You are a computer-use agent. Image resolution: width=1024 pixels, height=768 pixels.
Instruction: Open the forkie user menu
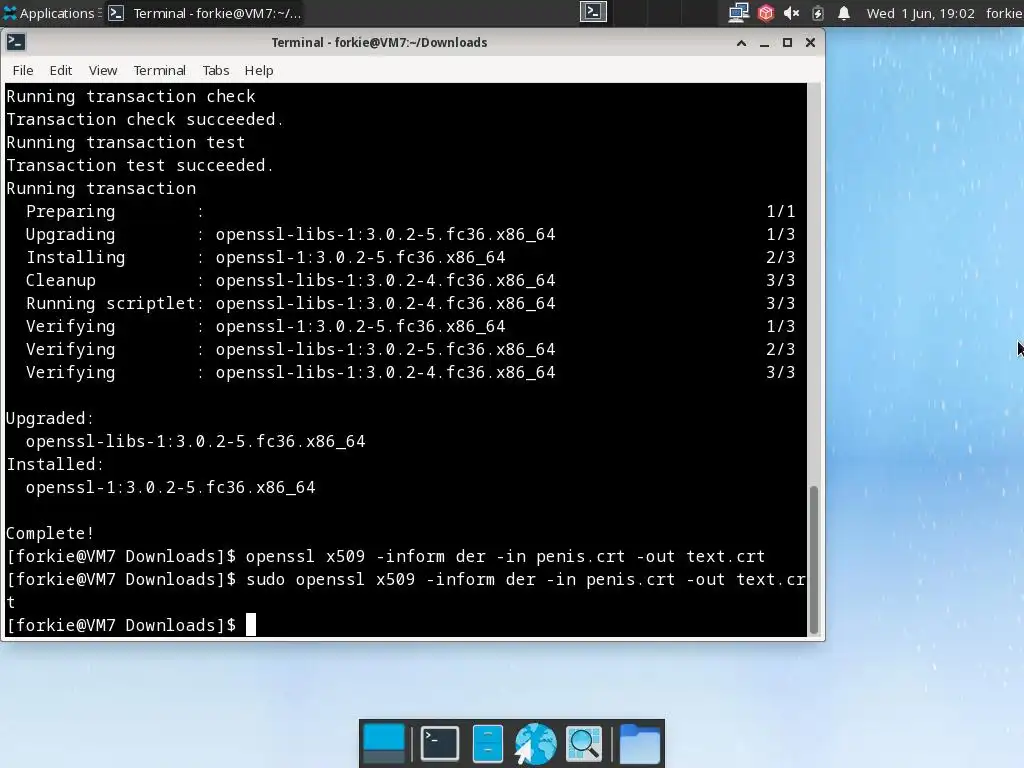[x=1004, y=13]
